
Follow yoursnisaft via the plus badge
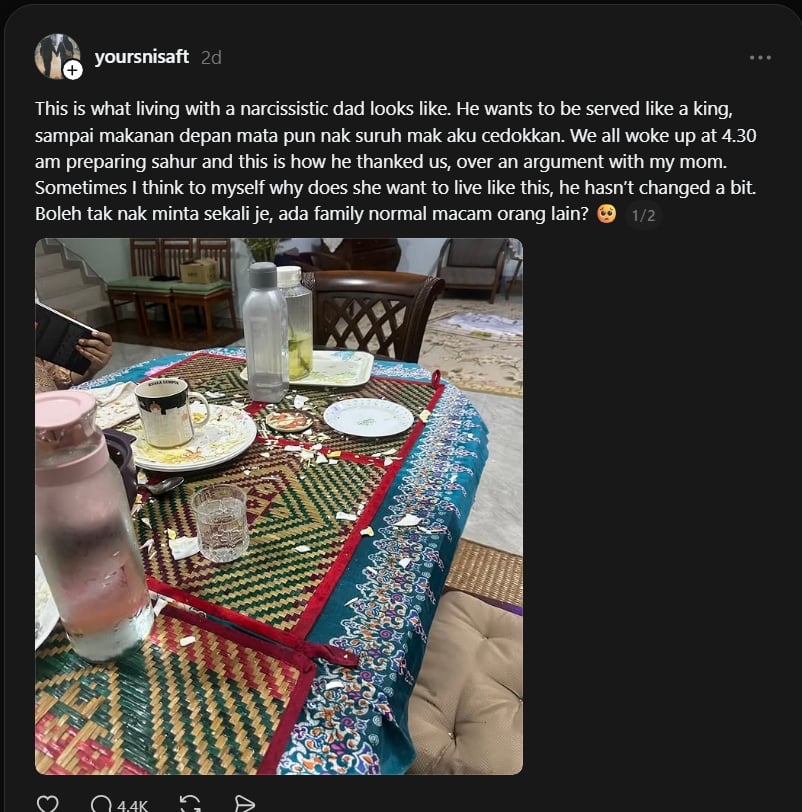coord(73,70)
